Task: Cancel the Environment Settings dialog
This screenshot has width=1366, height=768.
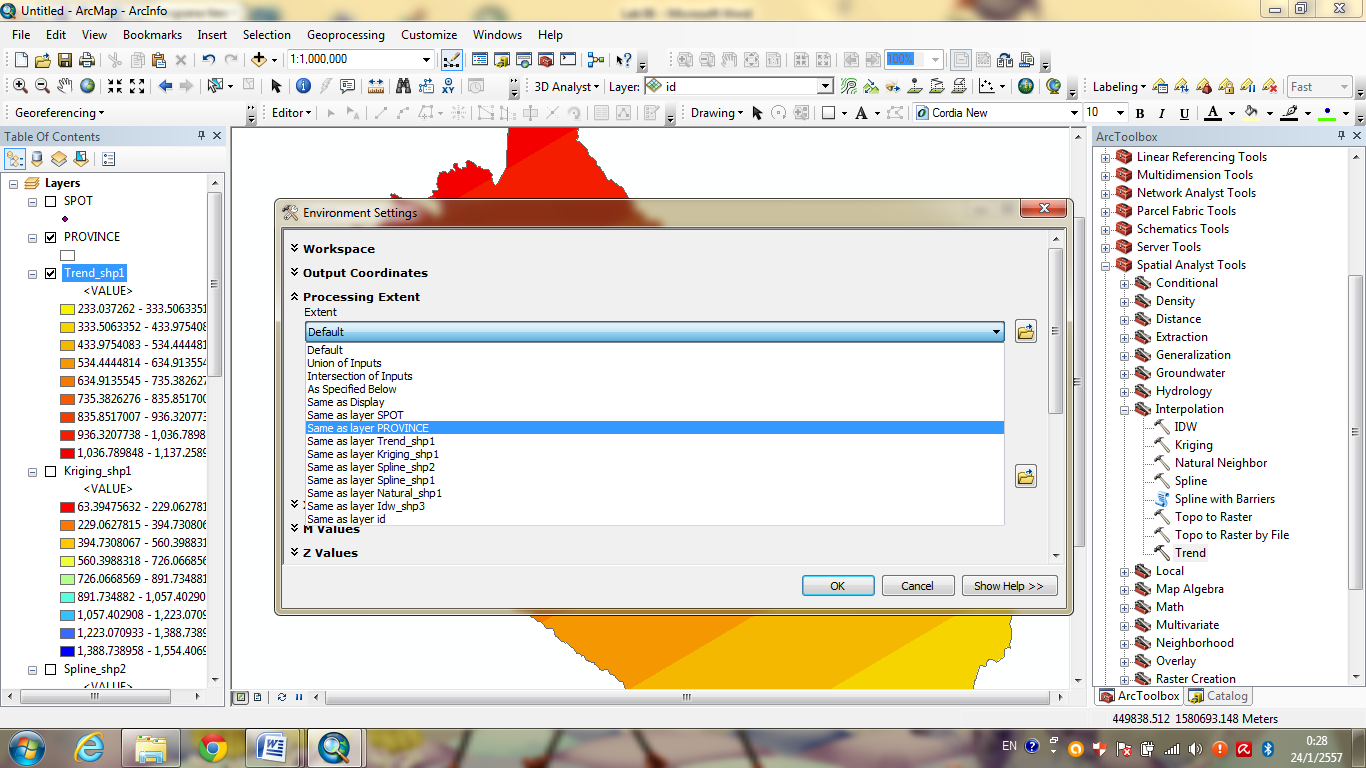Action: coord(917,586)
